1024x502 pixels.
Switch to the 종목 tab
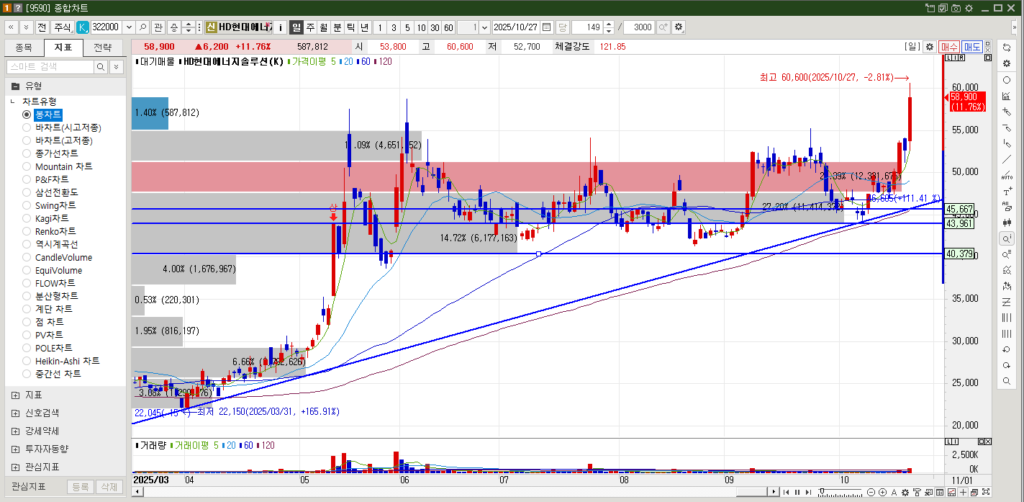click(24, 47)
